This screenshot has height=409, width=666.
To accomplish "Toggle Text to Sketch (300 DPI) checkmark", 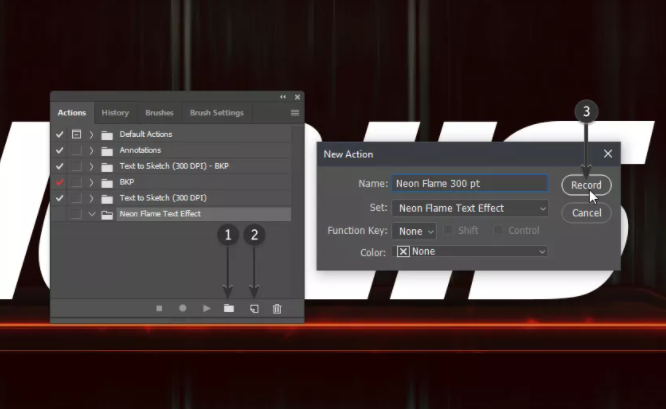I will 59,198.
